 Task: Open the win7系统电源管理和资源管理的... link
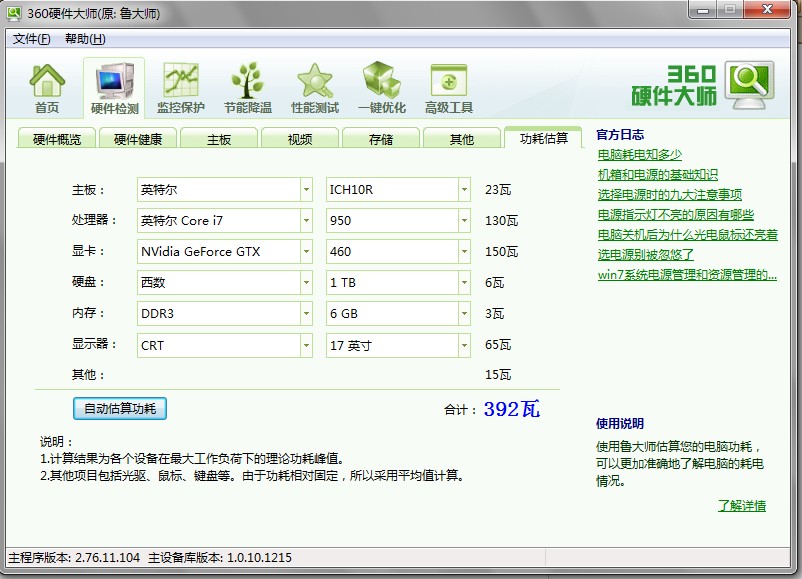(687, 275)
